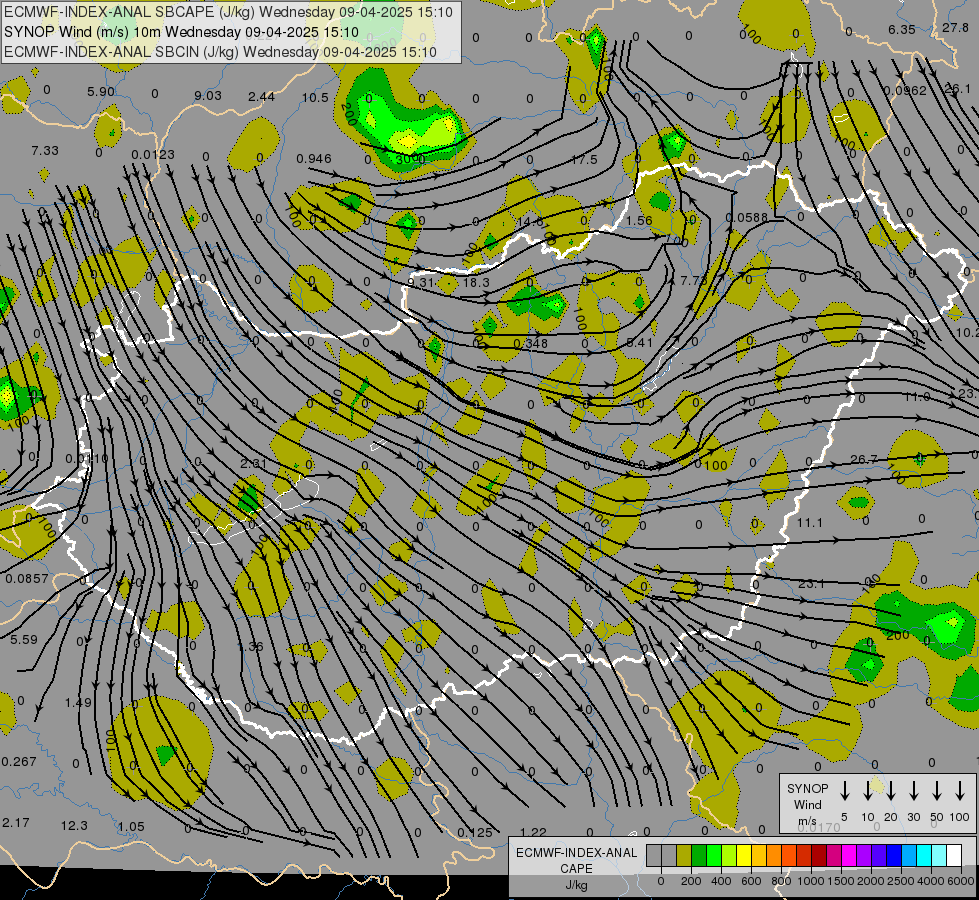Select the pure yellow CAPE legend swatch
The width and height of the screenshot is (979, 900).
pos(744,856)
